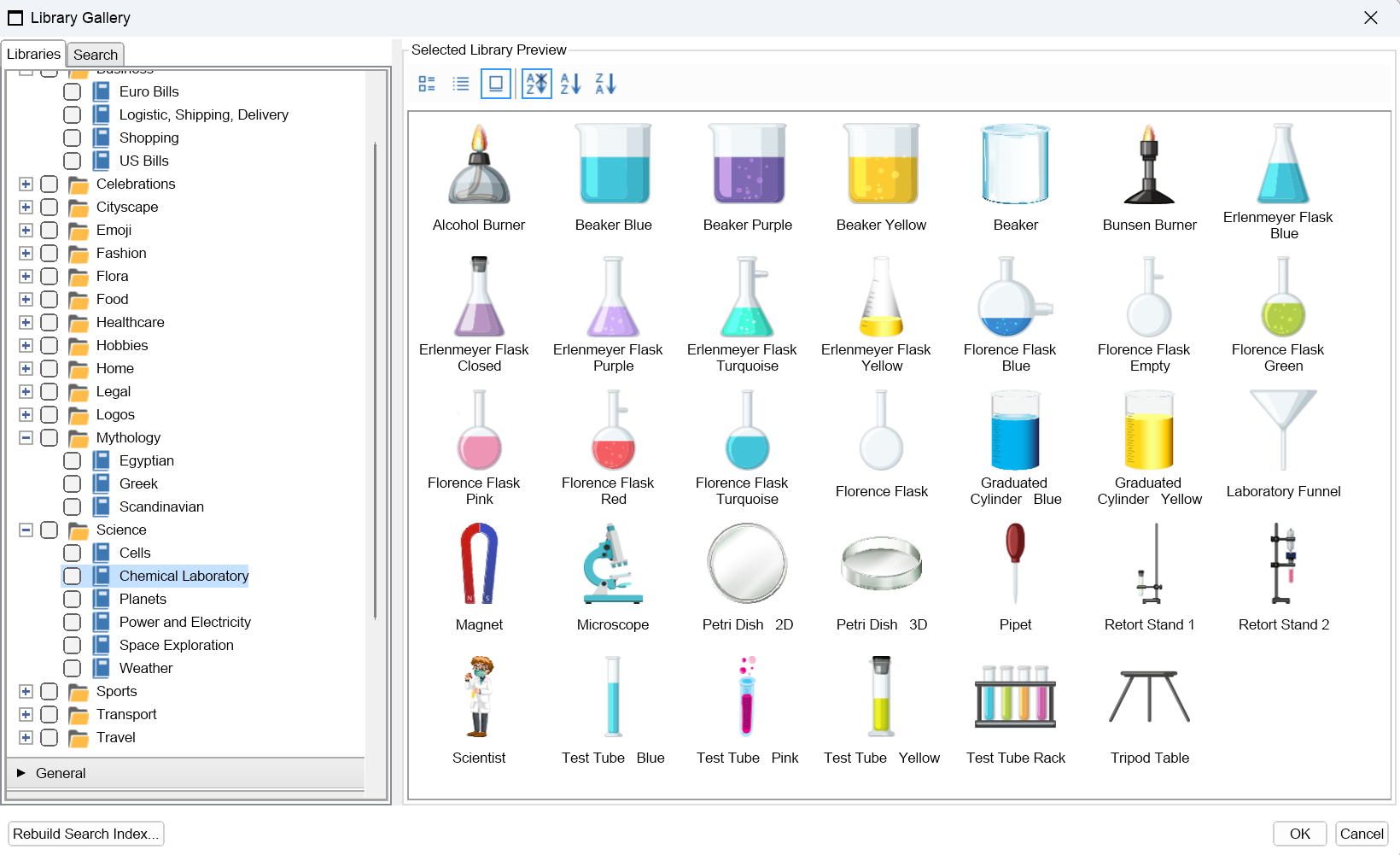Screen dimensions: 1400x855
Task: Expand the Celebrations folder
Action: (x=26, y=184)
